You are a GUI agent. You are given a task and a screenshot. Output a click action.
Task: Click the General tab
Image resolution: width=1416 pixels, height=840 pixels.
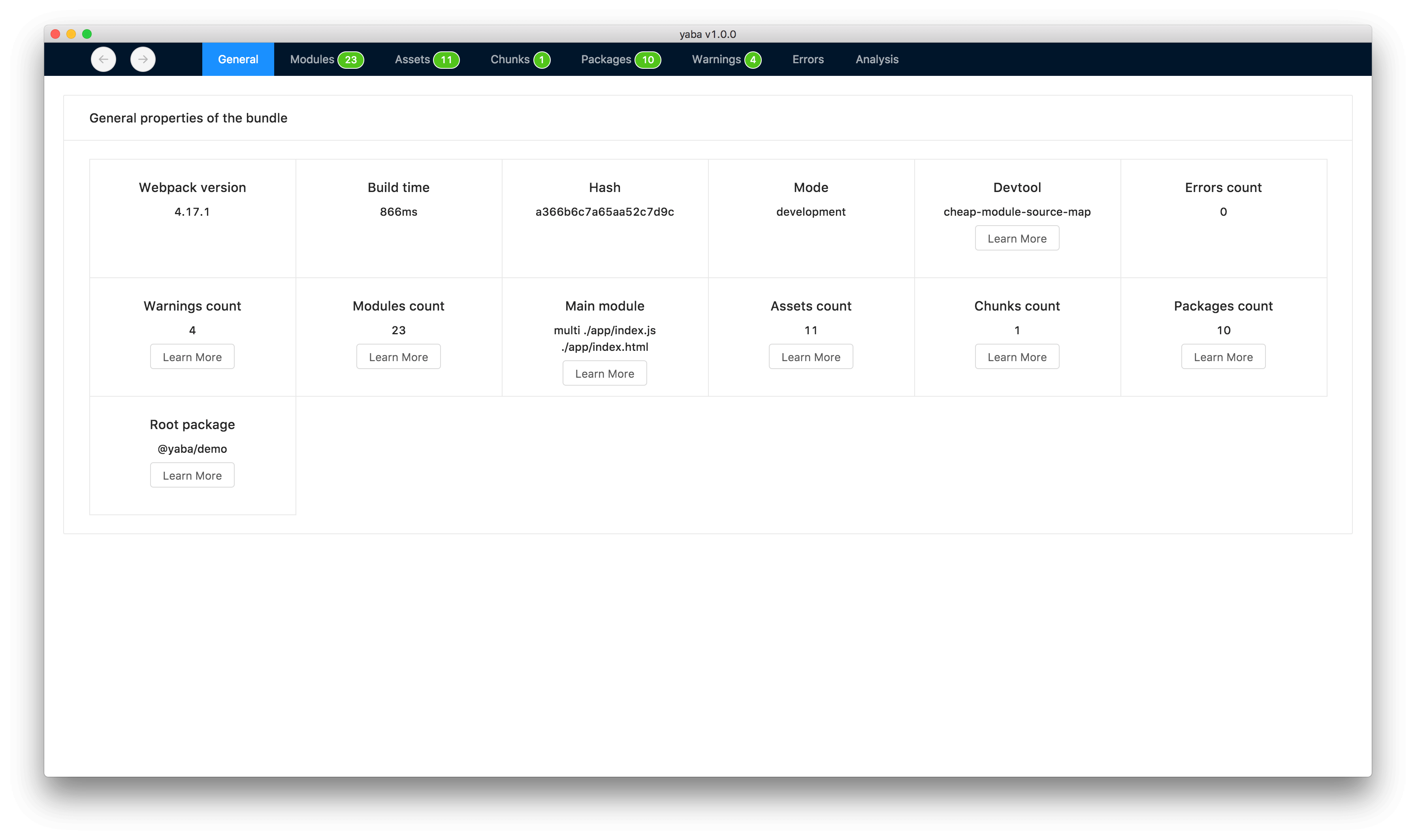pyautogui.click(x=238, y=59)
